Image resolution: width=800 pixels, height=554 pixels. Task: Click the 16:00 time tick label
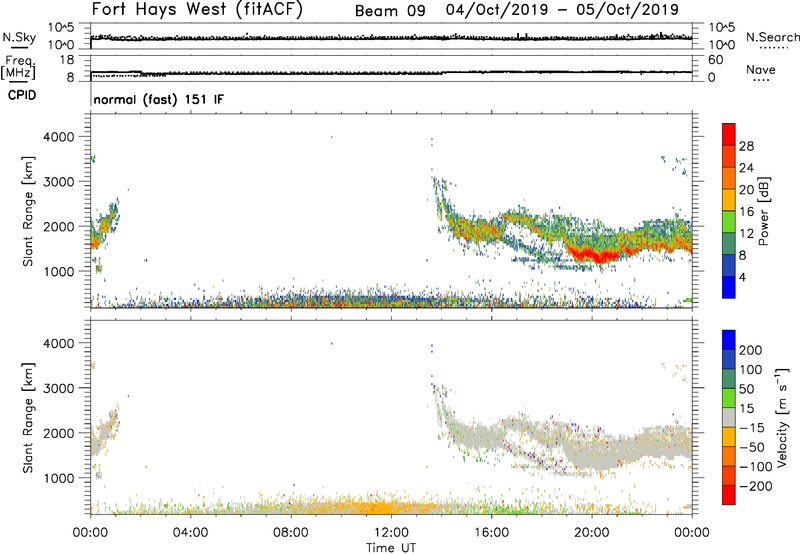pos(491,533)
